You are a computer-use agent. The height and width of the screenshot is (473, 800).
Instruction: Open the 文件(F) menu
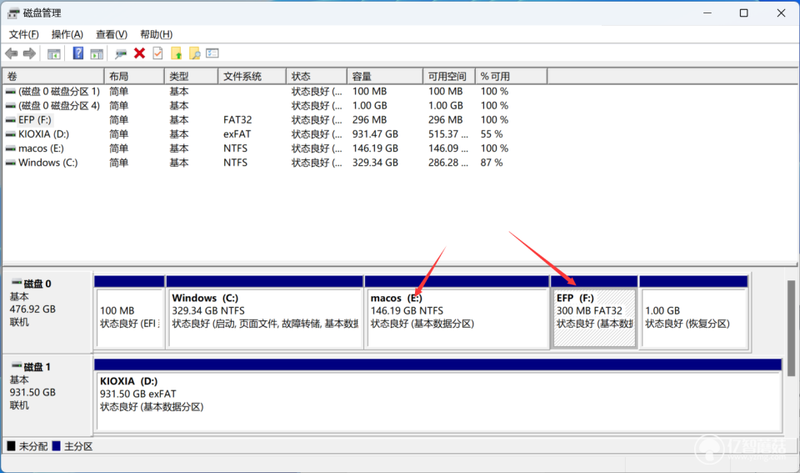[x=23, y=34]
